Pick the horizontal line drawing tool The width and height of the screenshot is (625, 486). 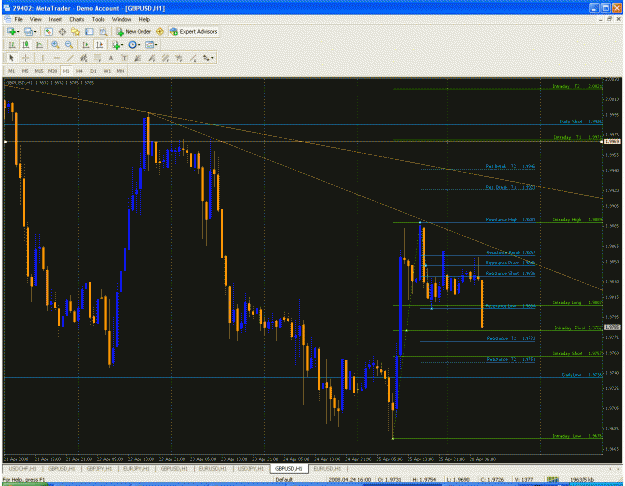(56, 58)
